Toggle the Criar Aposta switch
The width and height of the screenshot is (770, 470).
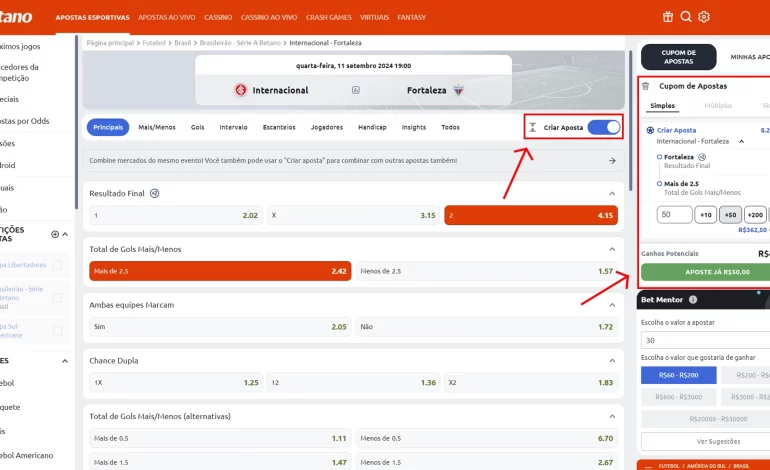[x=604, y=128]
